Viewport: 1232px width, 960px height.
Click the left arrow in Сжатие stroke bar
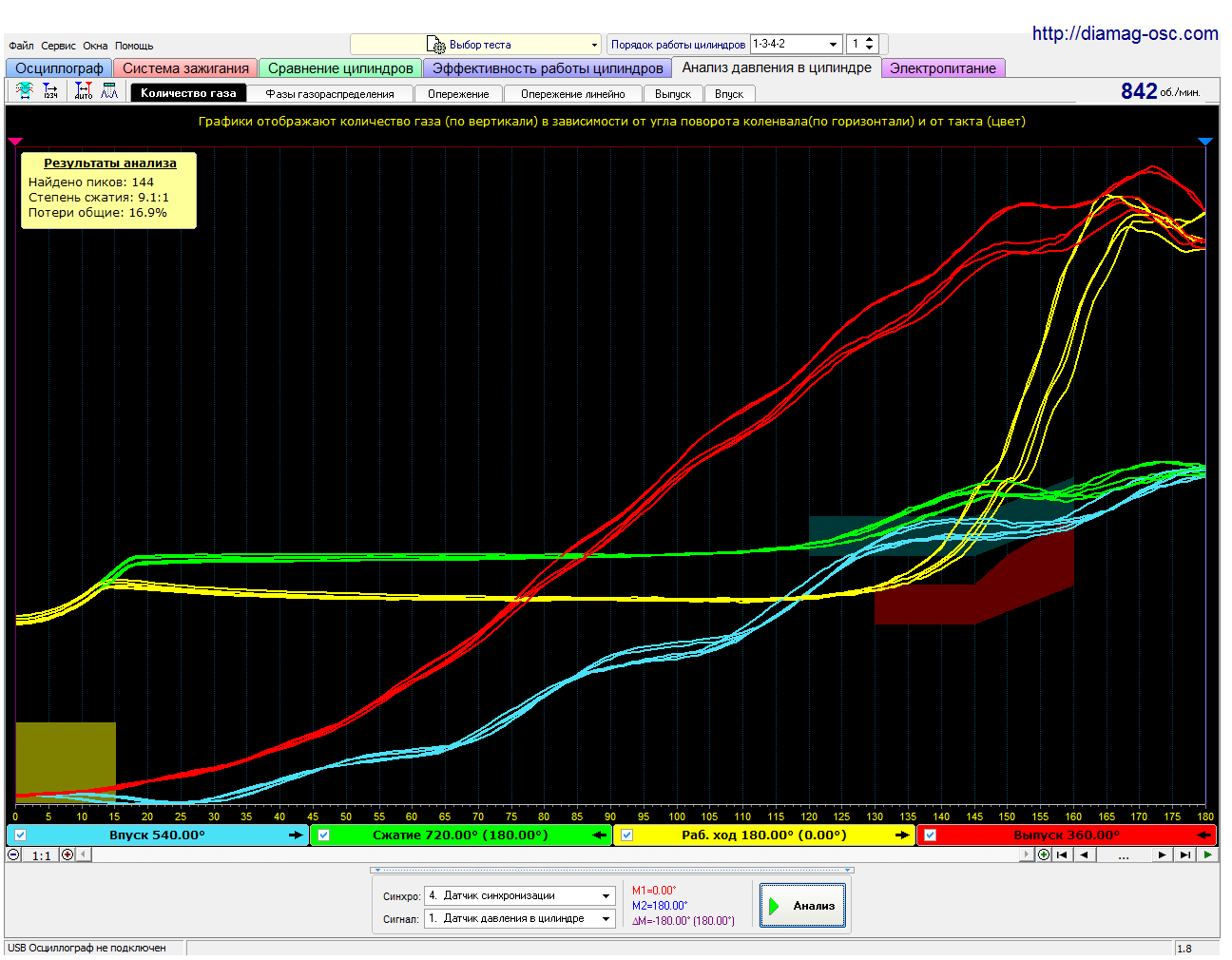600,835
